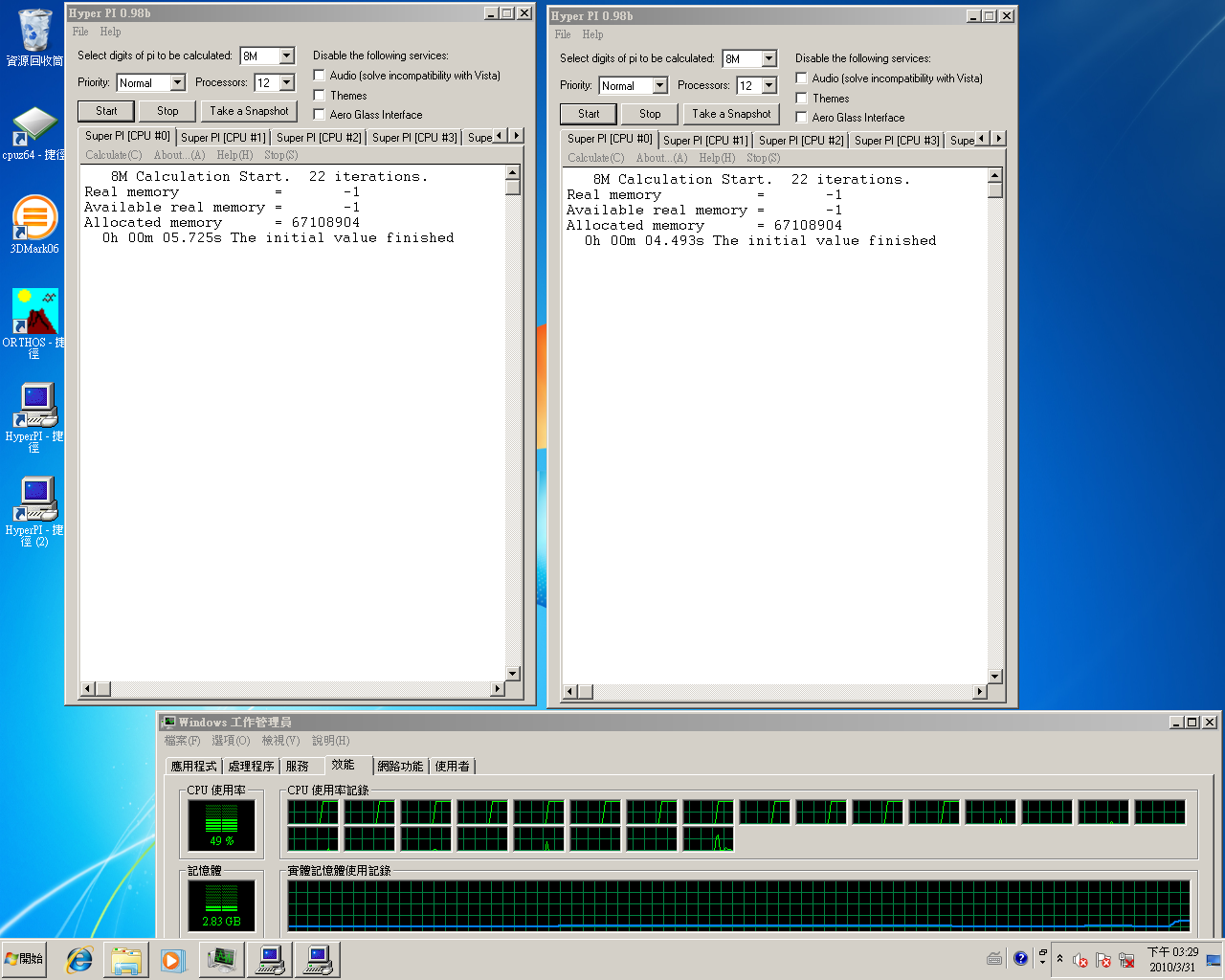Click the taskbar clock showing 03:29
Image resolution: width=1225 pixels, height=980 pixels.
(1172, 959)
